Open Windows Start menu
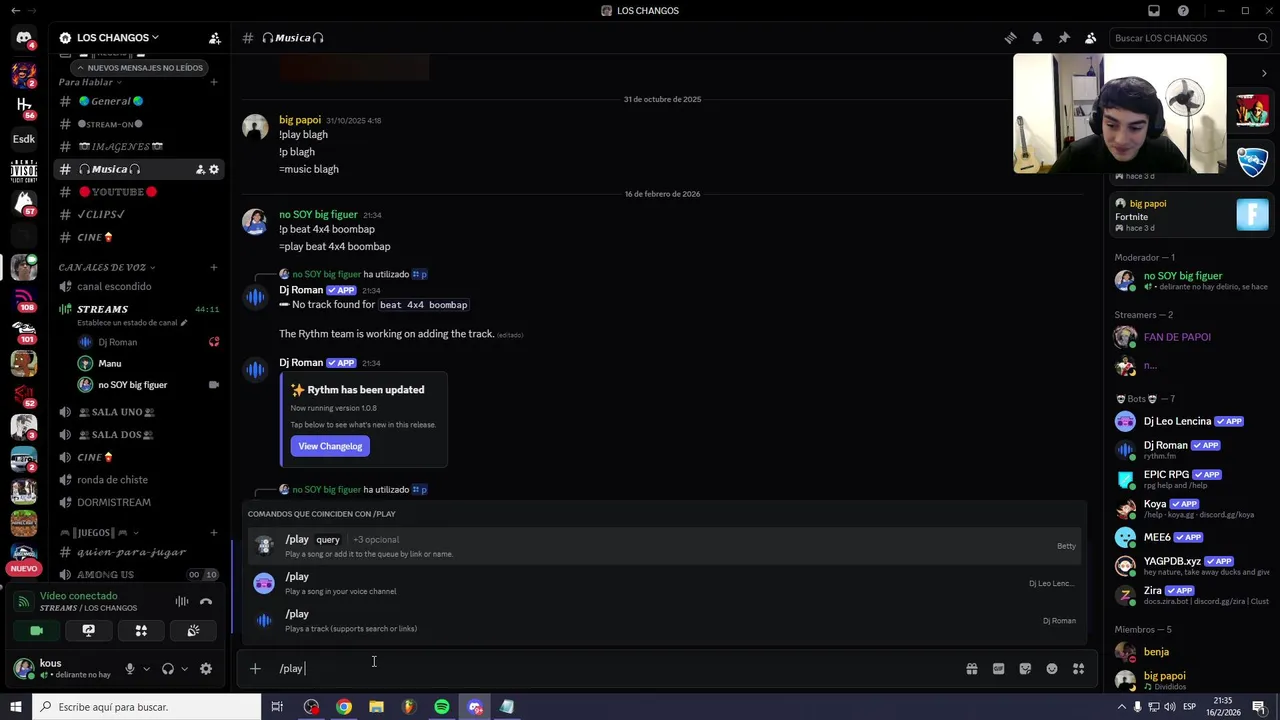 16,707
